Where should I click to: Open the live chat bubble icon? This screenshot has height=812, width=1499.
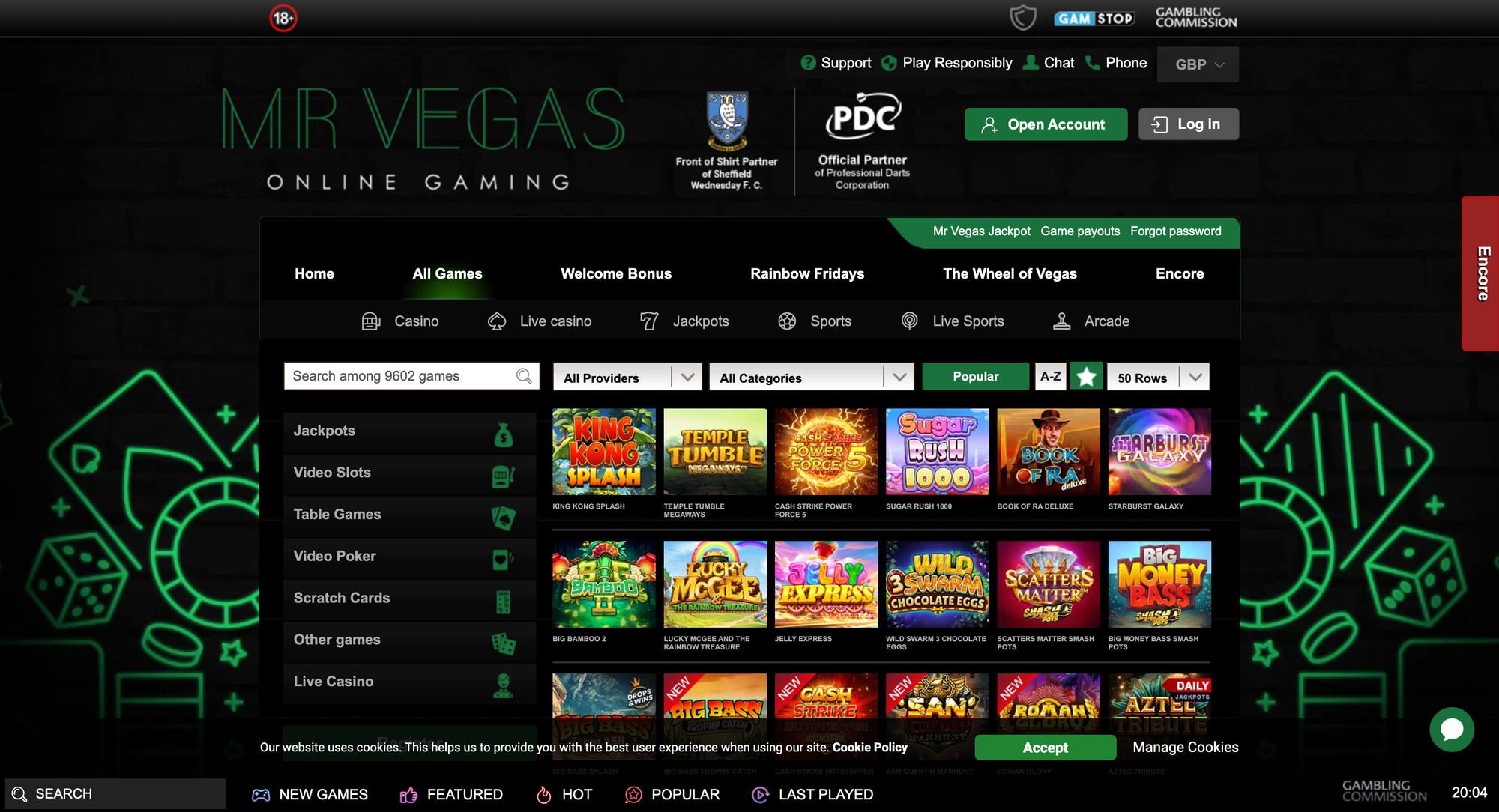coord(1452,730)
